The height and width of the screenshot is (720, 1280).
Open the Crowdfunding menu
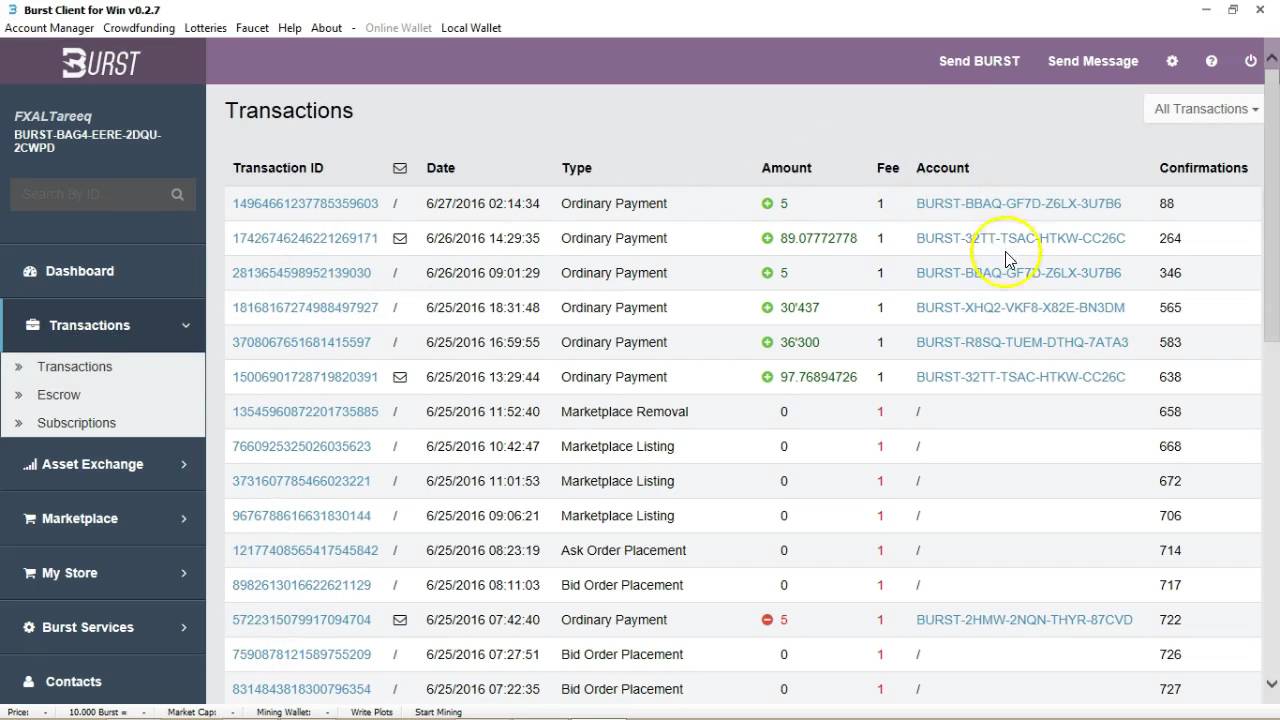pos(139,28)
